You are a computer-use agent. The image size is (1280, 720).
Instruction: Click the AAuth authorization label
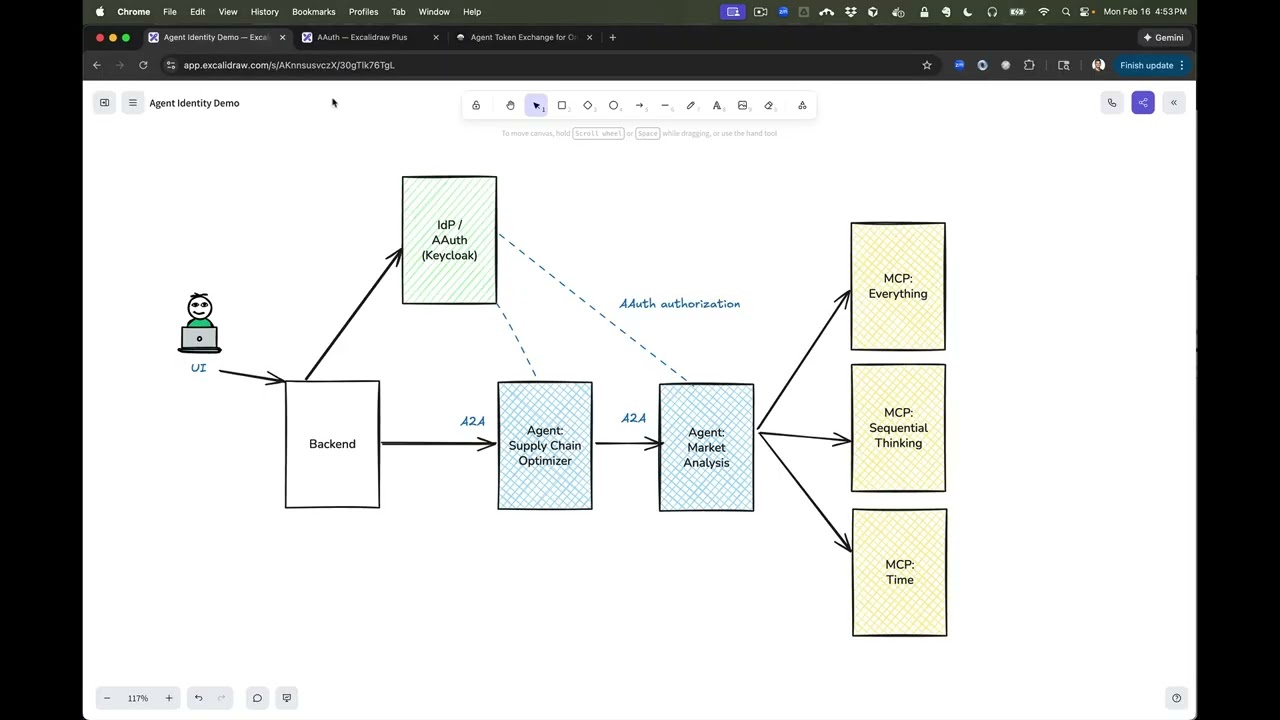(680, 303)
